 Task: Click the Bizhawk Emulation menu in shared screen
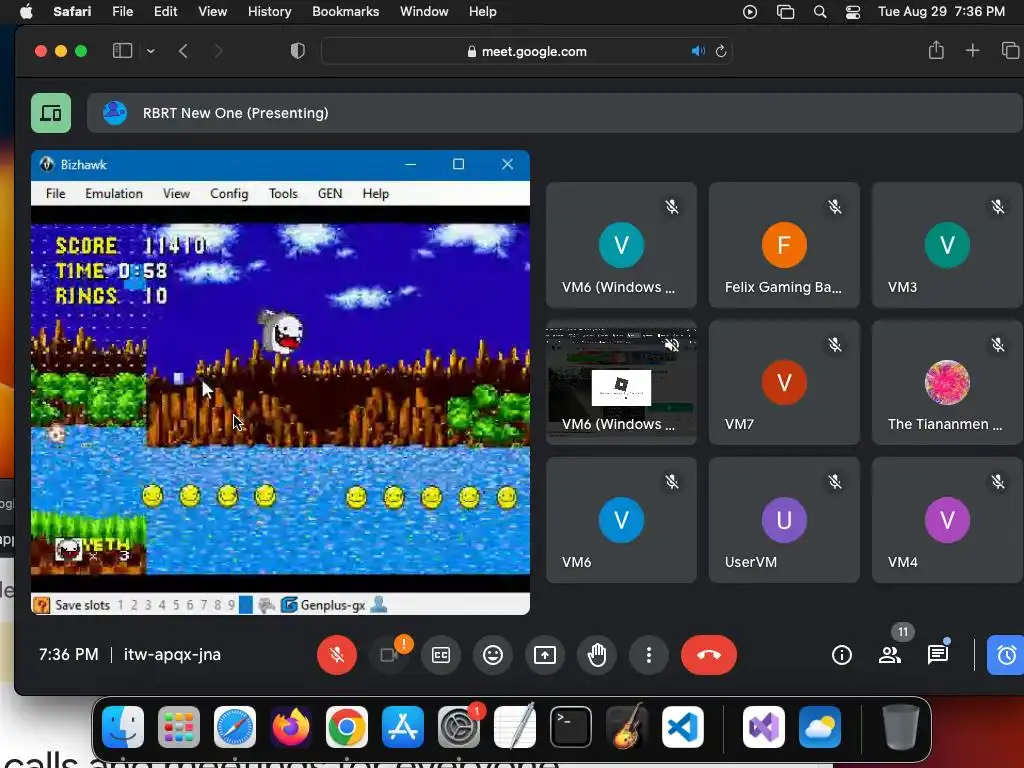pos(114,193)
